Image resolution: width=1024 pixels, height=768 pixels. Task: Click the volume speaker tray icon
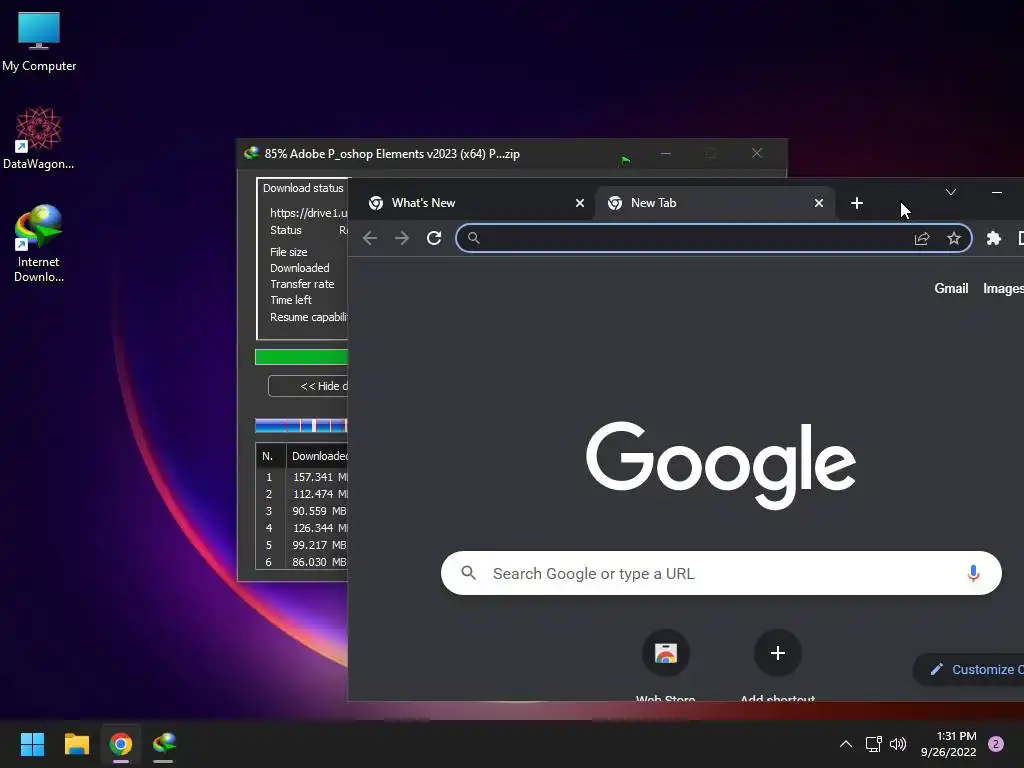coord(898,744)
